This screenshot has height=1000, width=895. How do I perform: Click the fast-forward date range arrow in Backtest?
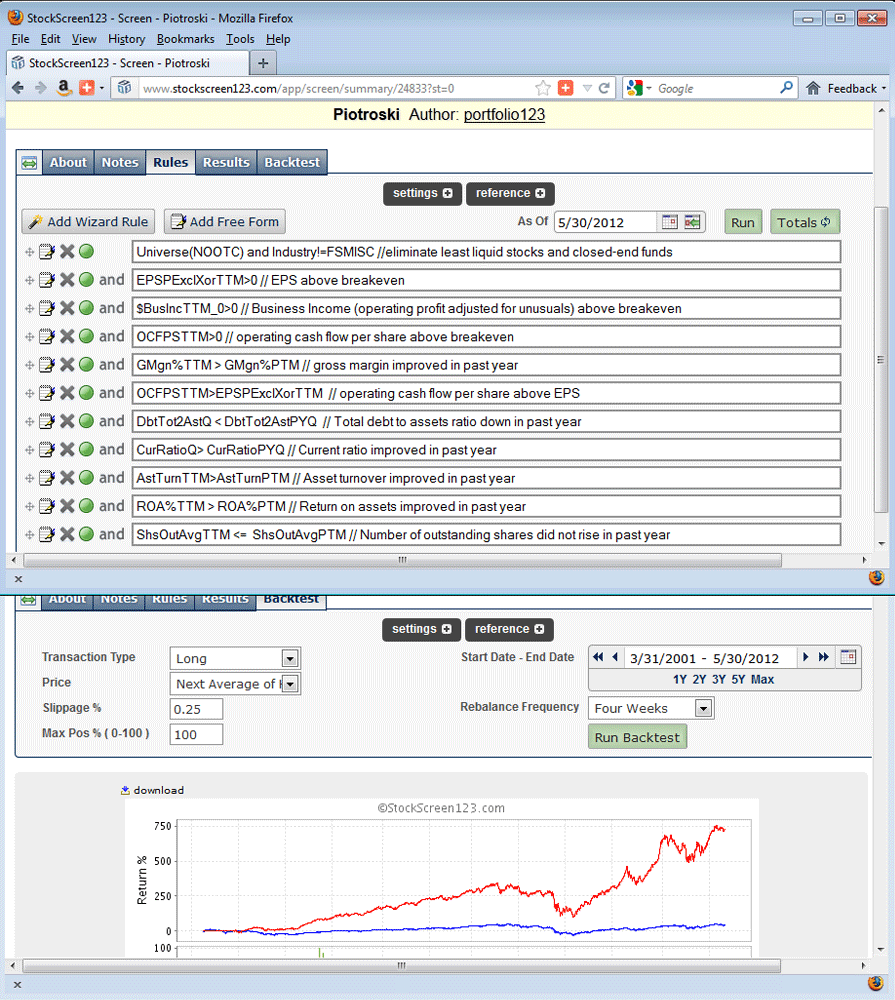point(824,657)
